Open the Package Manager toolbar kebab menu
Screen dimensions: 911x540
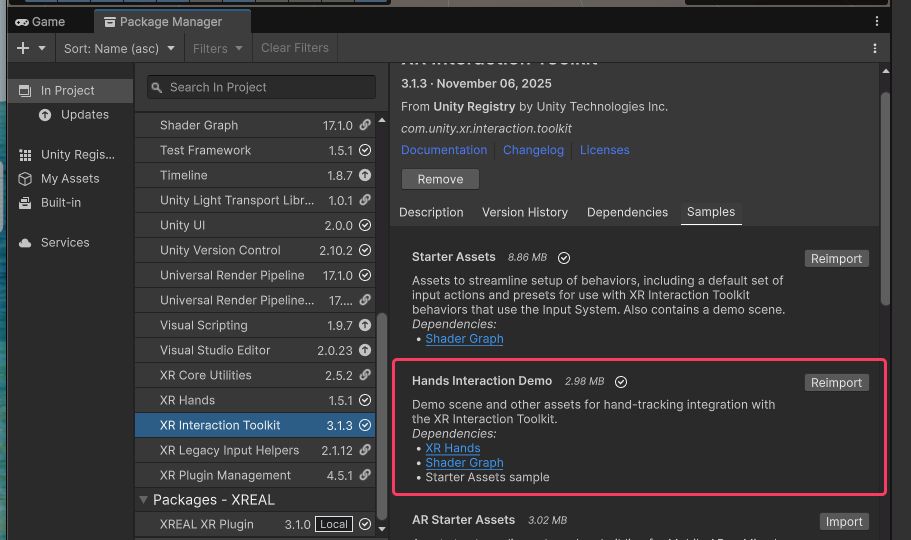pyautogui.click(x=874, y=48)
